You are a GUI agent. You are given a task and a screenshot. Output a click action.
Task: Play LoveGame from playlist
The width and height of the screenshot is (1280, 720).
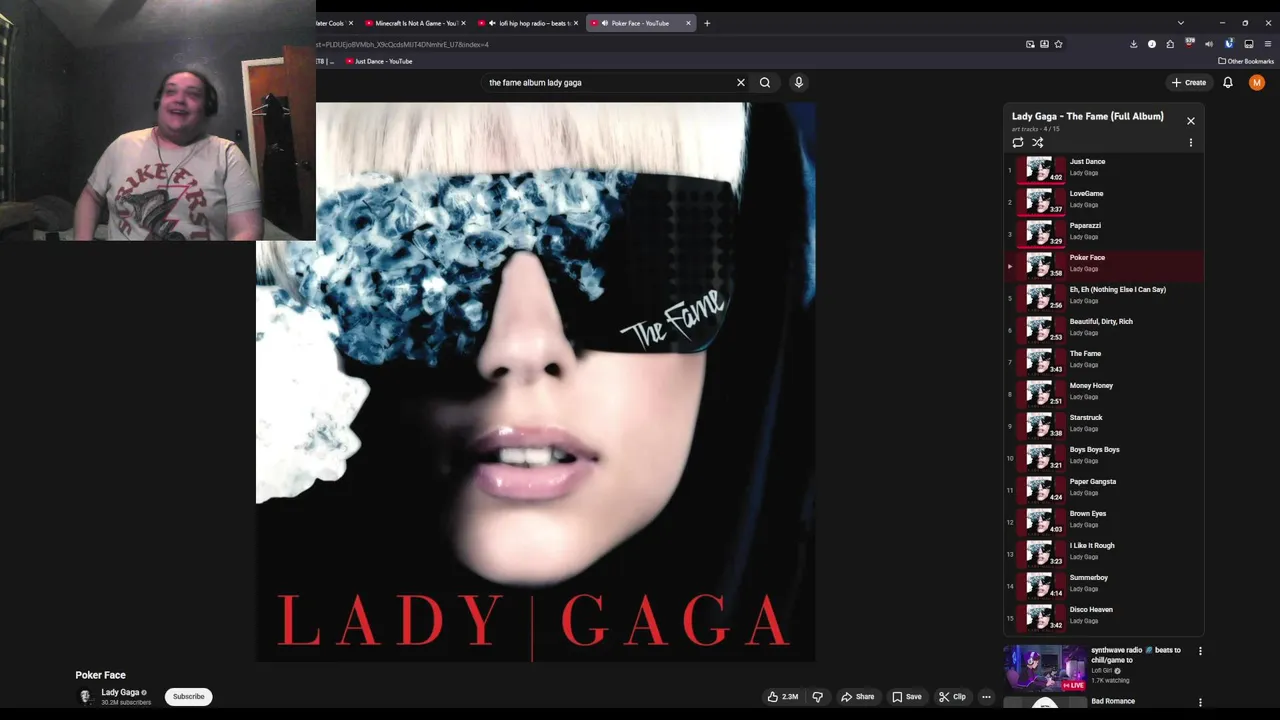click(x=1104, y=200)
